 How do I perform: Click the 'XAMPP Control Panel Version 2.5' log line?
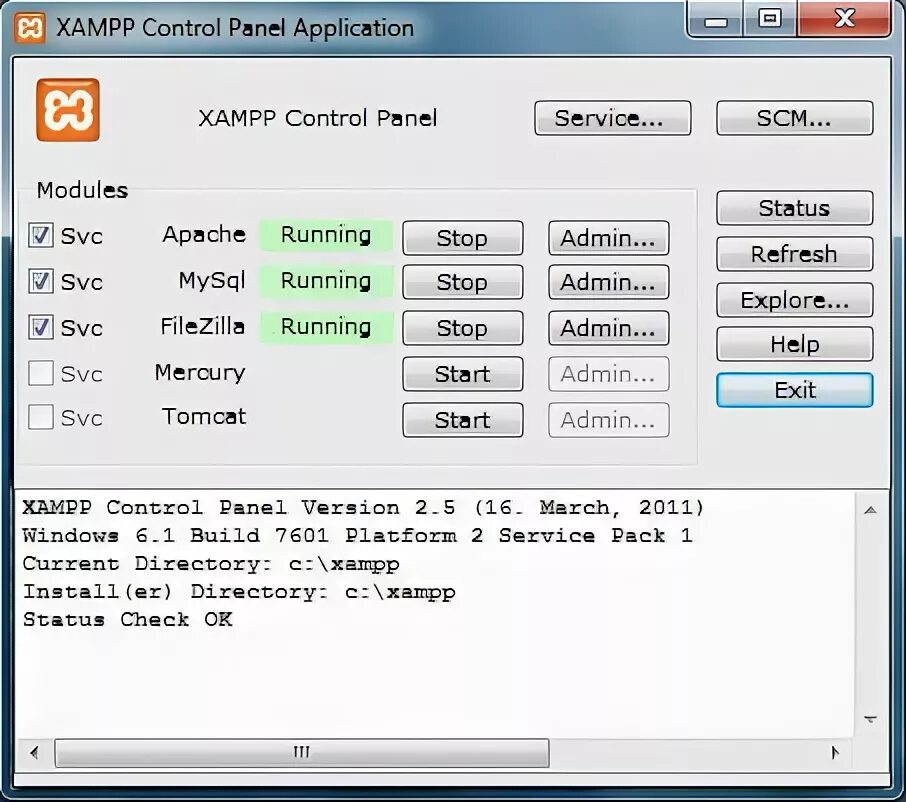click(x=363, y=507)
